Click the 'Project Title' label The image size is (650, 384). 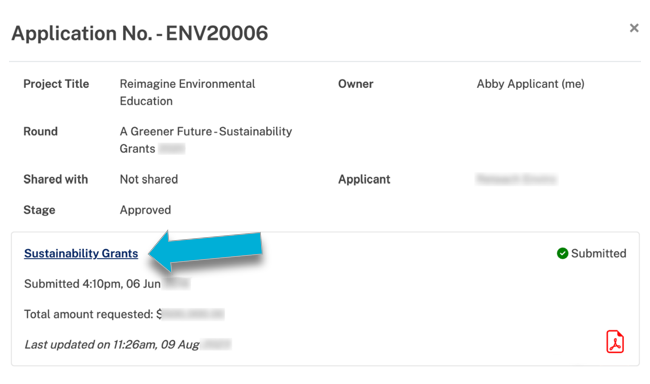[x=56, y=84]
